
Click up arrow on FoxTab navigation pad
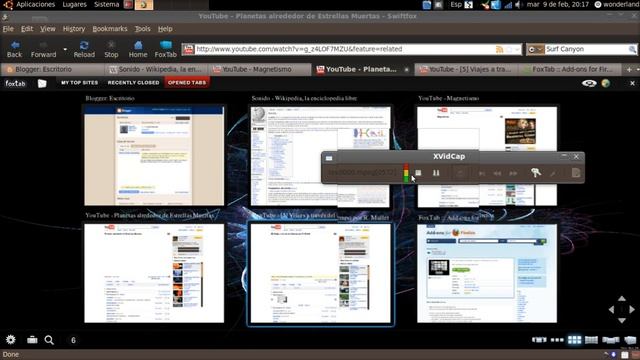click(622, 299)
